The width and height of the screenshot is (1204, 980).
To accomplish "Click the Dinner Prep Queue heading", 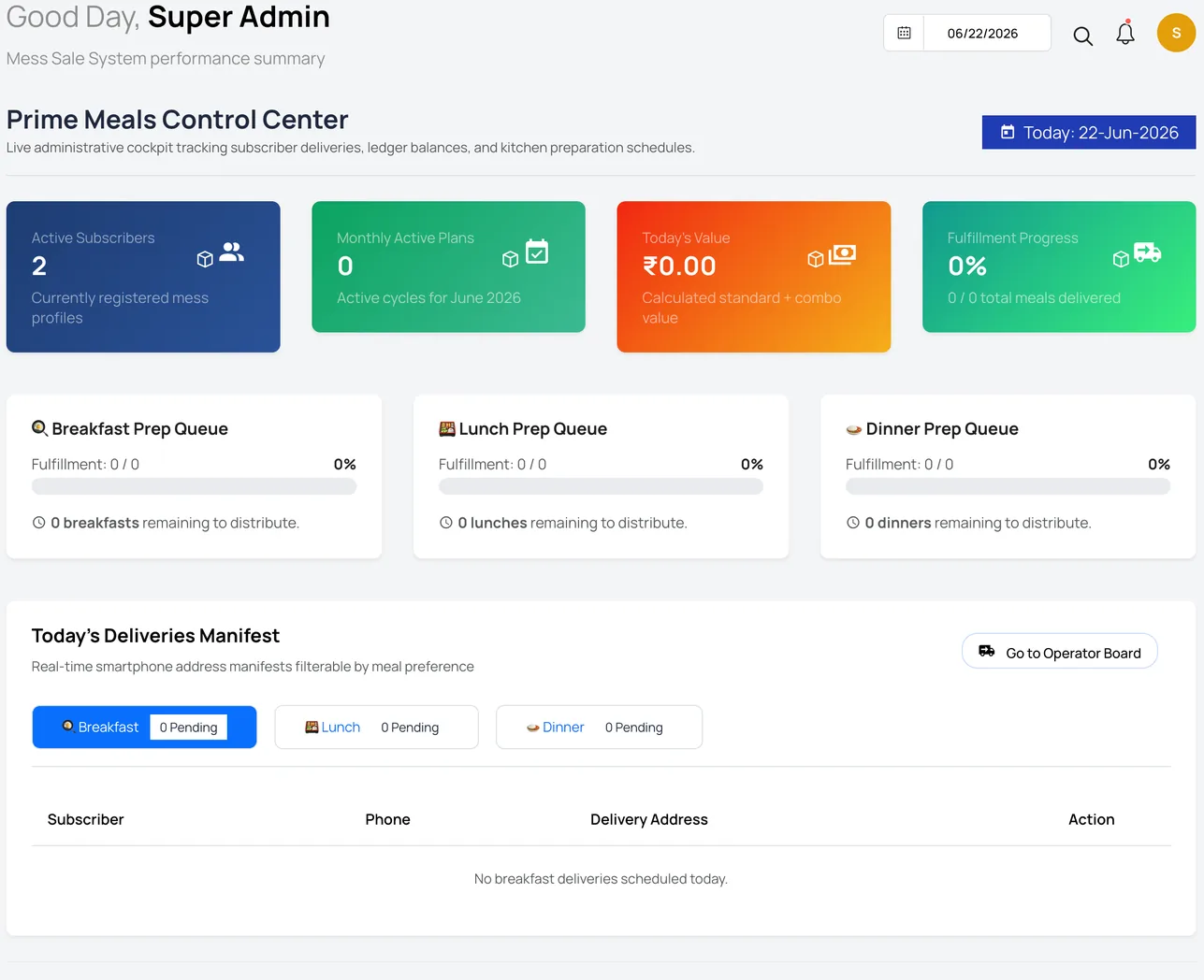I will (x=942, y=428).
